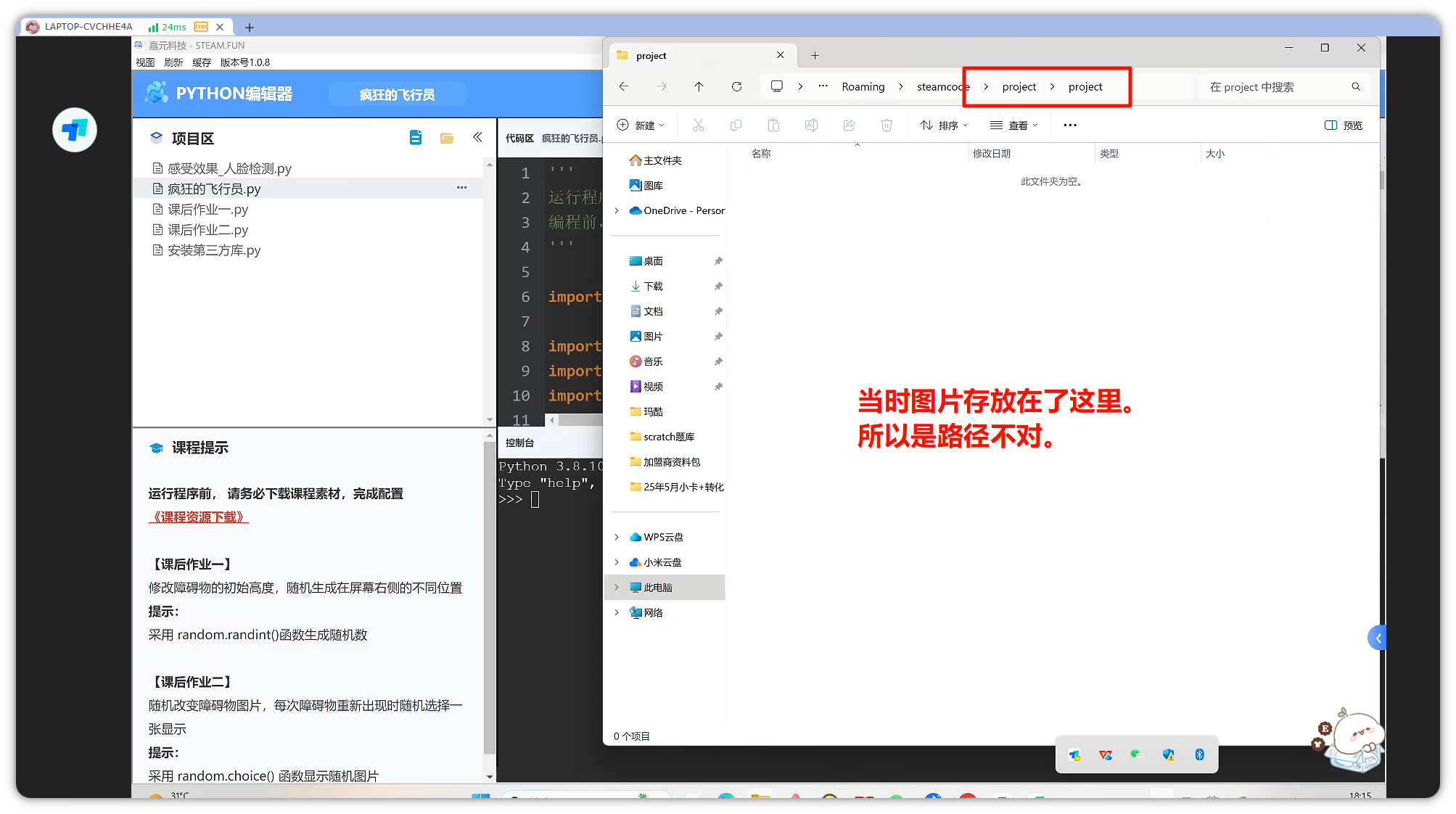Expand the 此电脑 tree node
Viewport: 1456px width, 814px height.
617,588
